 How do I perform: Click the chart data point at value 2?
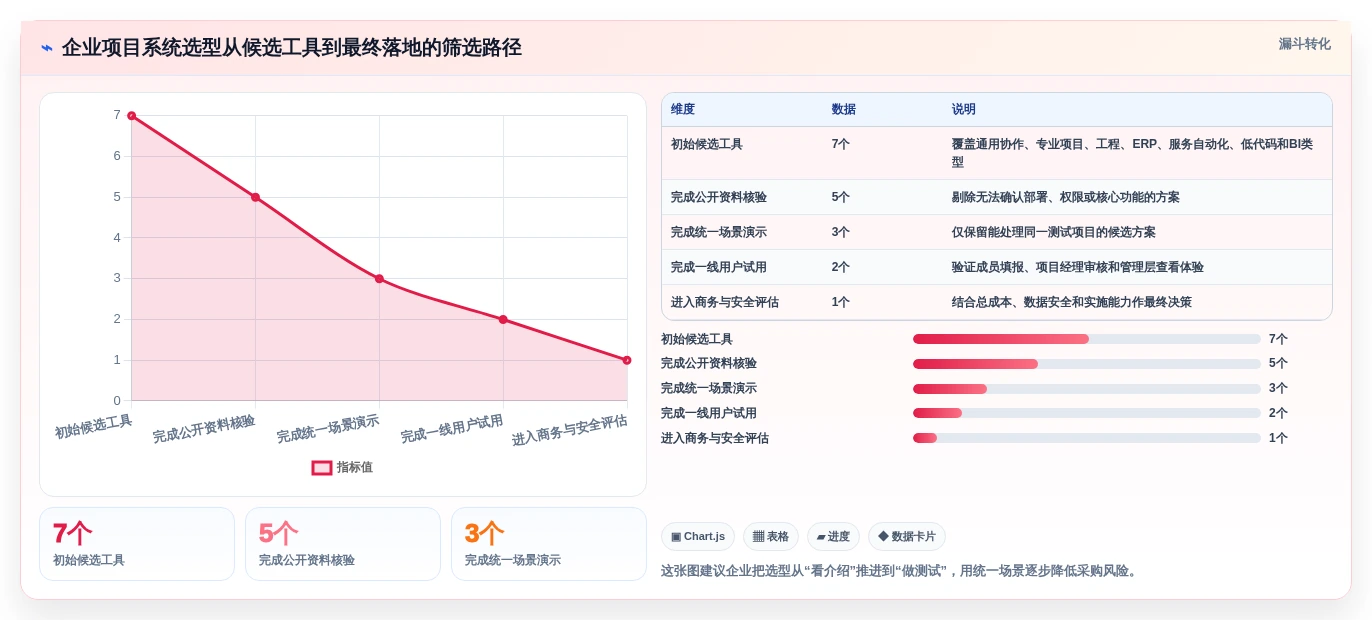[x=503, y=320]
